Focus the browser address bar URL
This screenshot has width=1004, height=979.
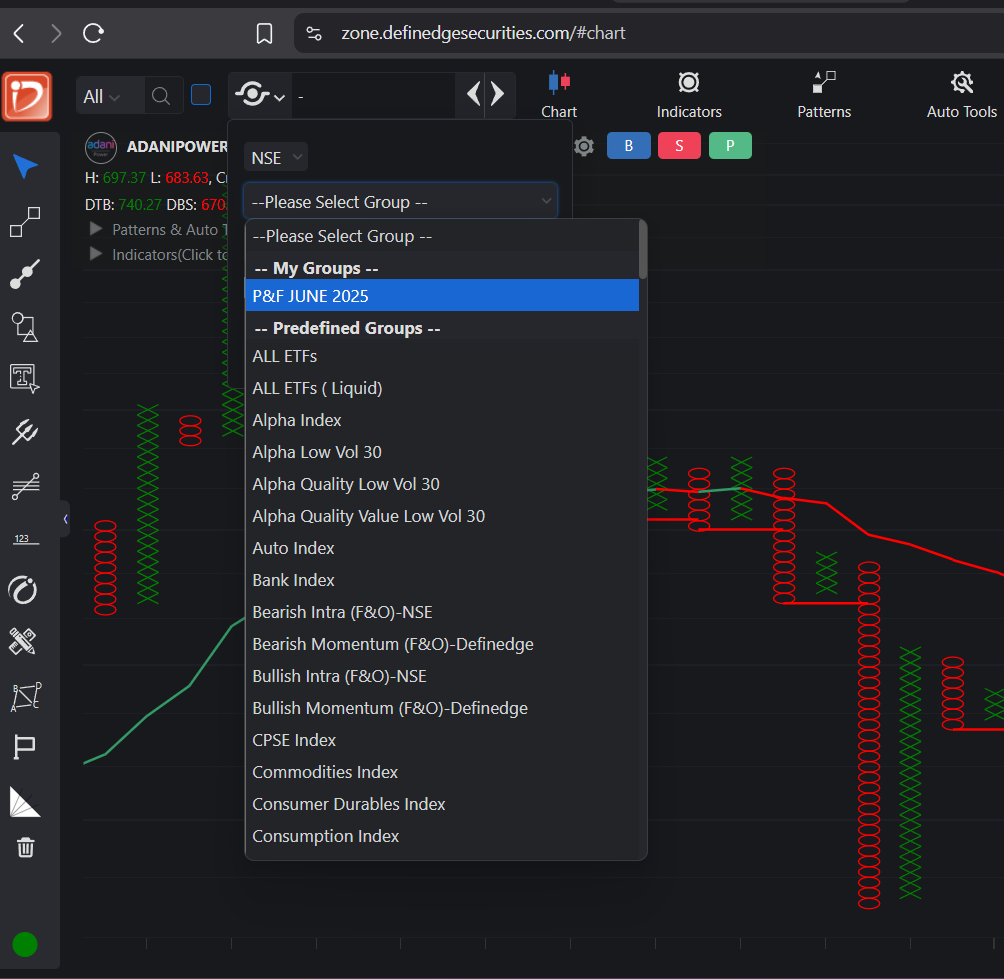tap(483, 33)
